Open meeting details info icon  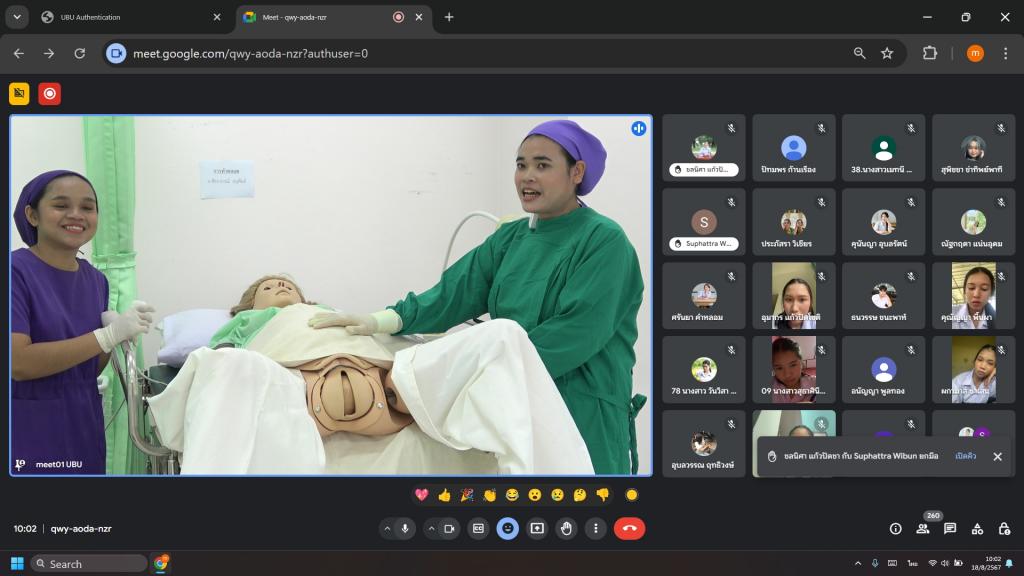pos(896,528)
